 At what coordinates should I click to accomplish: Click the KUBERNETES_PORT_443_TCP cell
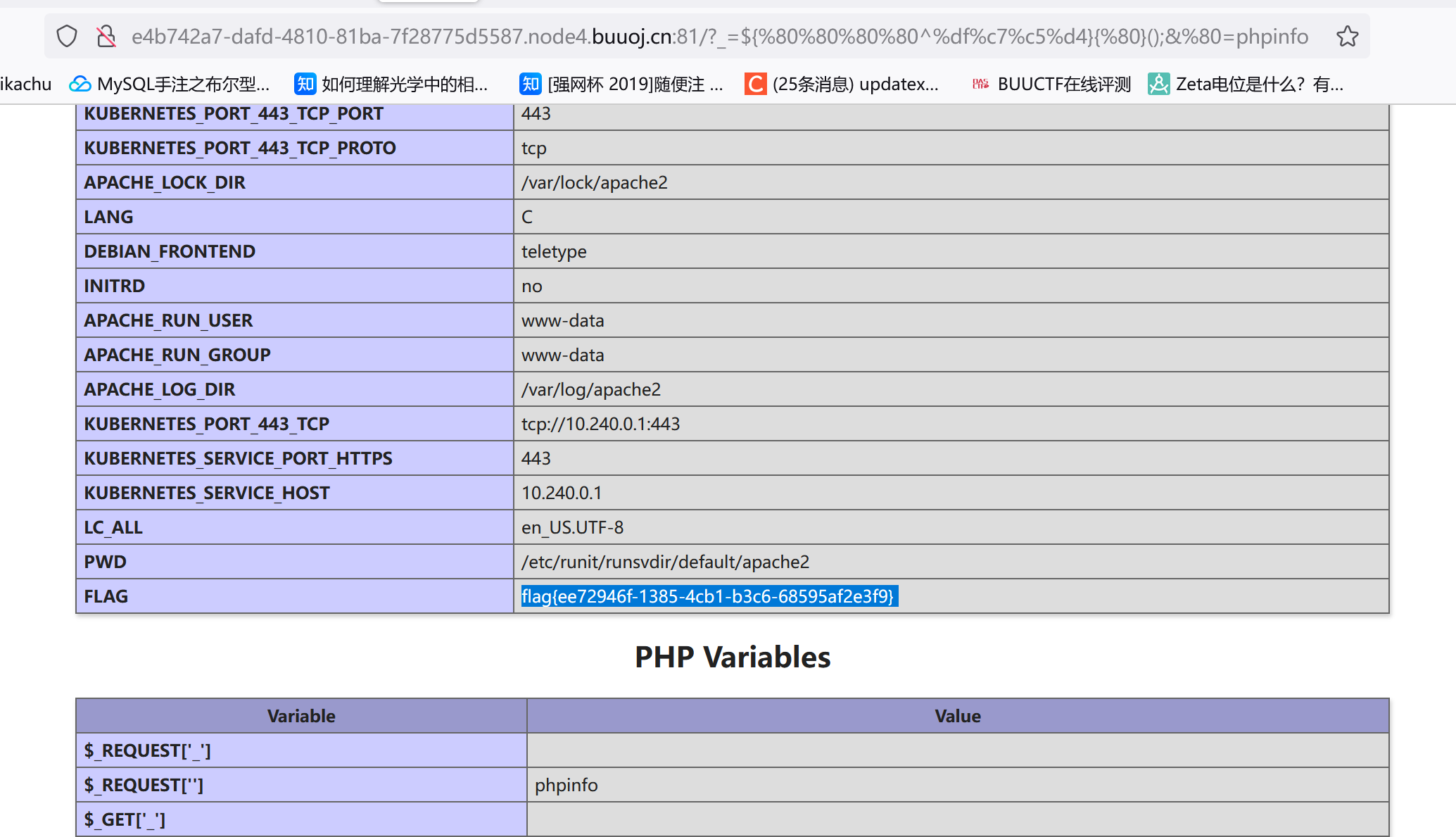[x=295, y=424]
